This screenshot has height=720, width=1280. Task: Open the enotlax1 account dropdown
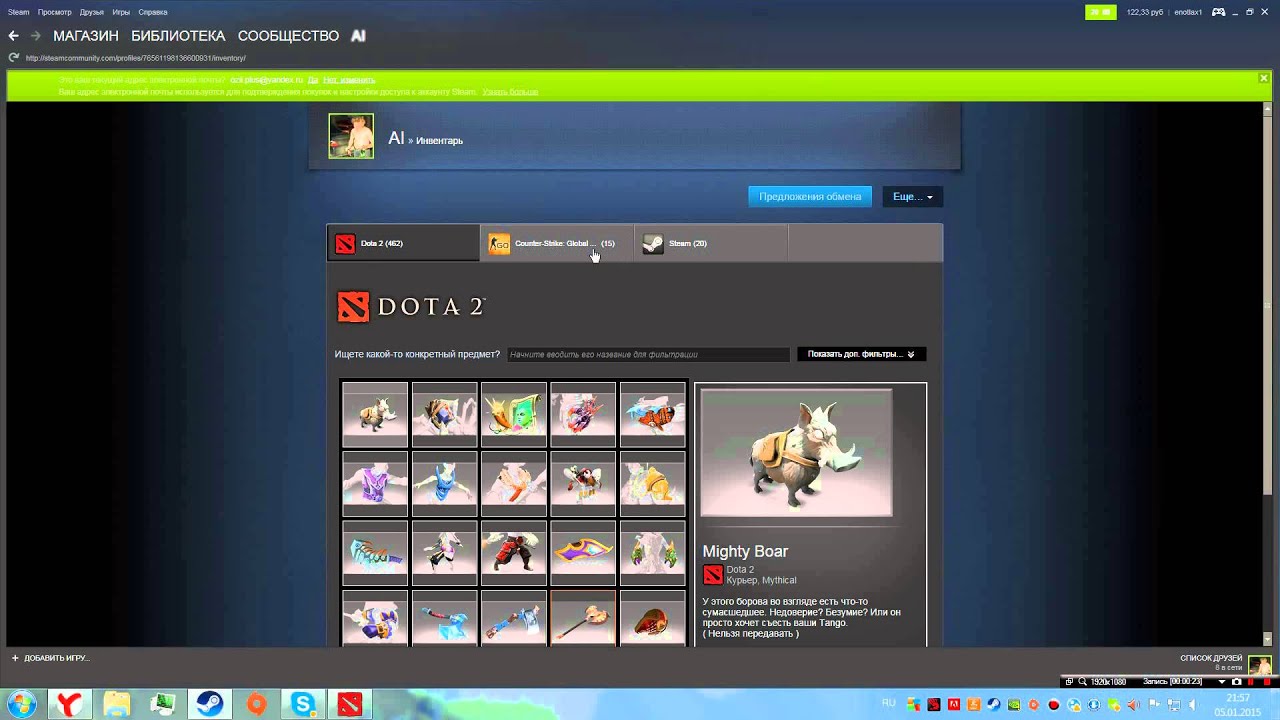pyautogui.click(x=1188, y=12)
